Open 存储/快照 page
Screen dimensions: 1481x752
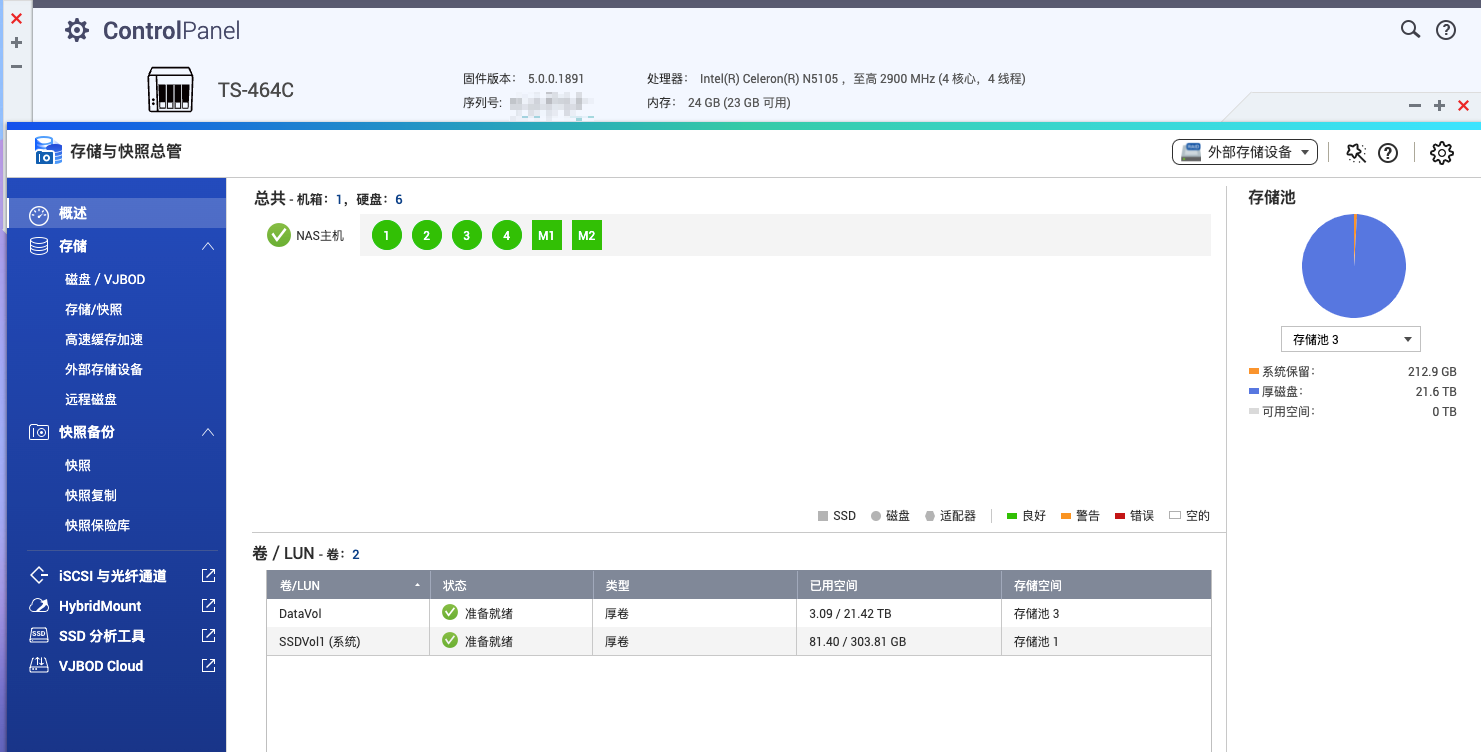94,309
